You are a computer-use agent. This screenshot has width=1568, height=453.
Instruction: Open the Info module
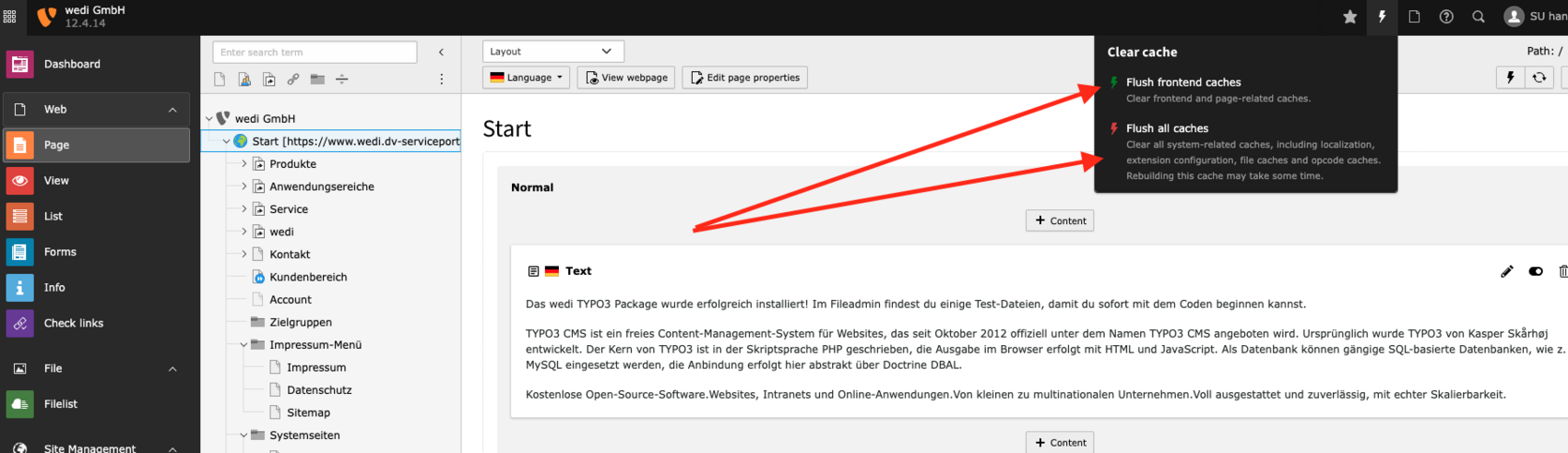[x=97, y=288]
